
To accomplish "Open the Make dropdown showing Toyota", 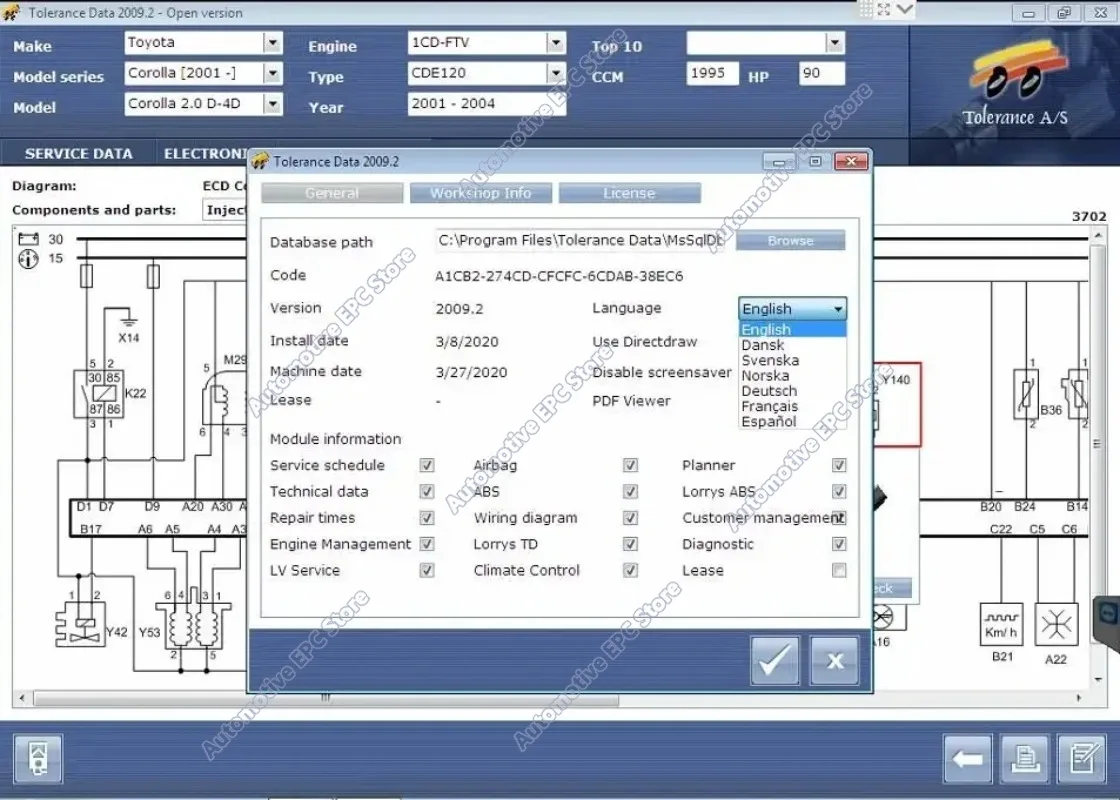I will pos(272,43).
